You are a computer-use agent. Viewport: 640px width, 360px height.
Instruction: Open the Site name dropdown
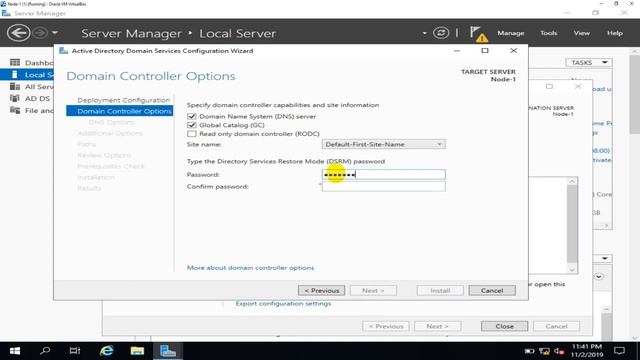383,144
